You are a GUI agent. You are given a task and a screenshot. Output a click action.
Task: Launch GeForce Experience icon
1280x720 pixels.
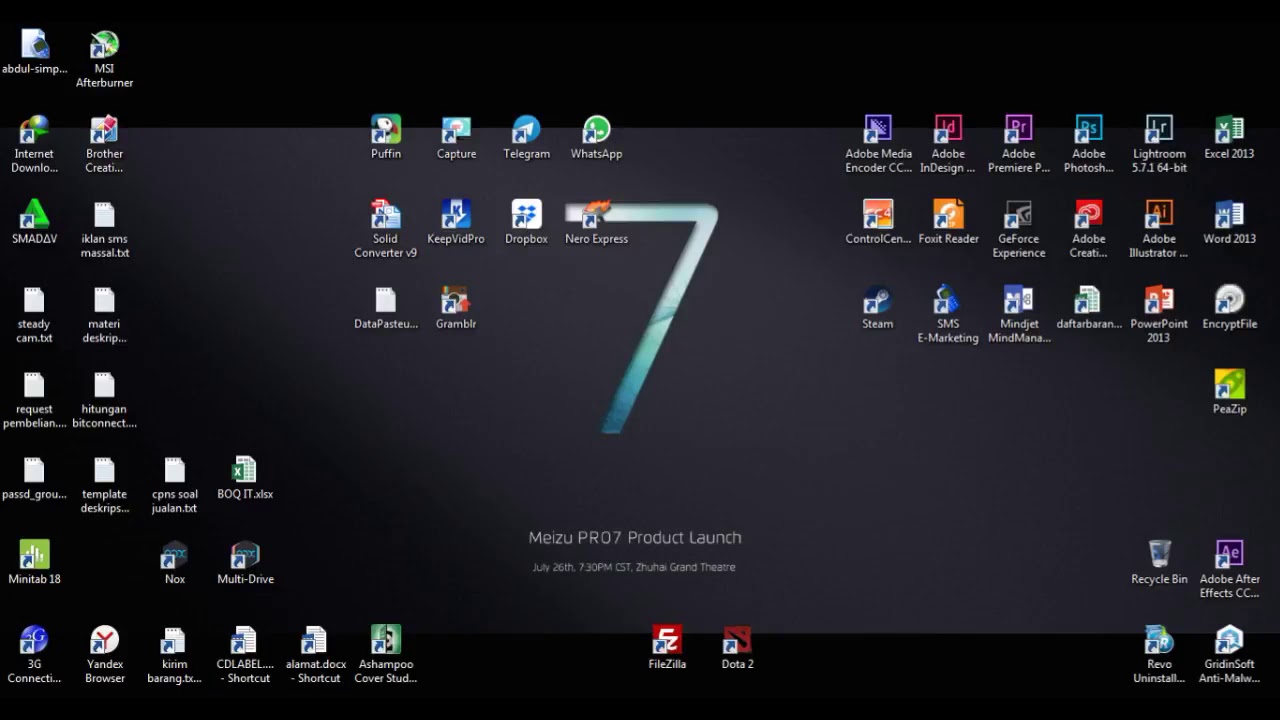pyautogui.click(x=1018, y=215)
